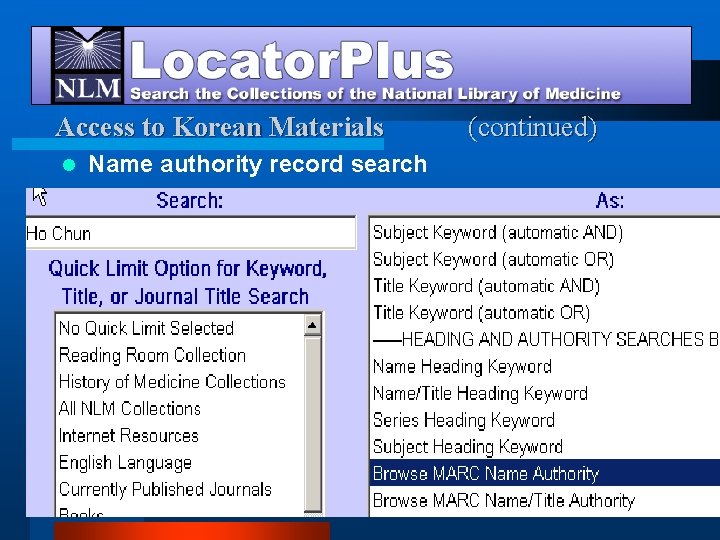Select No Quick Limit Selected
The height and width of the screenshot is (540, 720).
[180, 328]
